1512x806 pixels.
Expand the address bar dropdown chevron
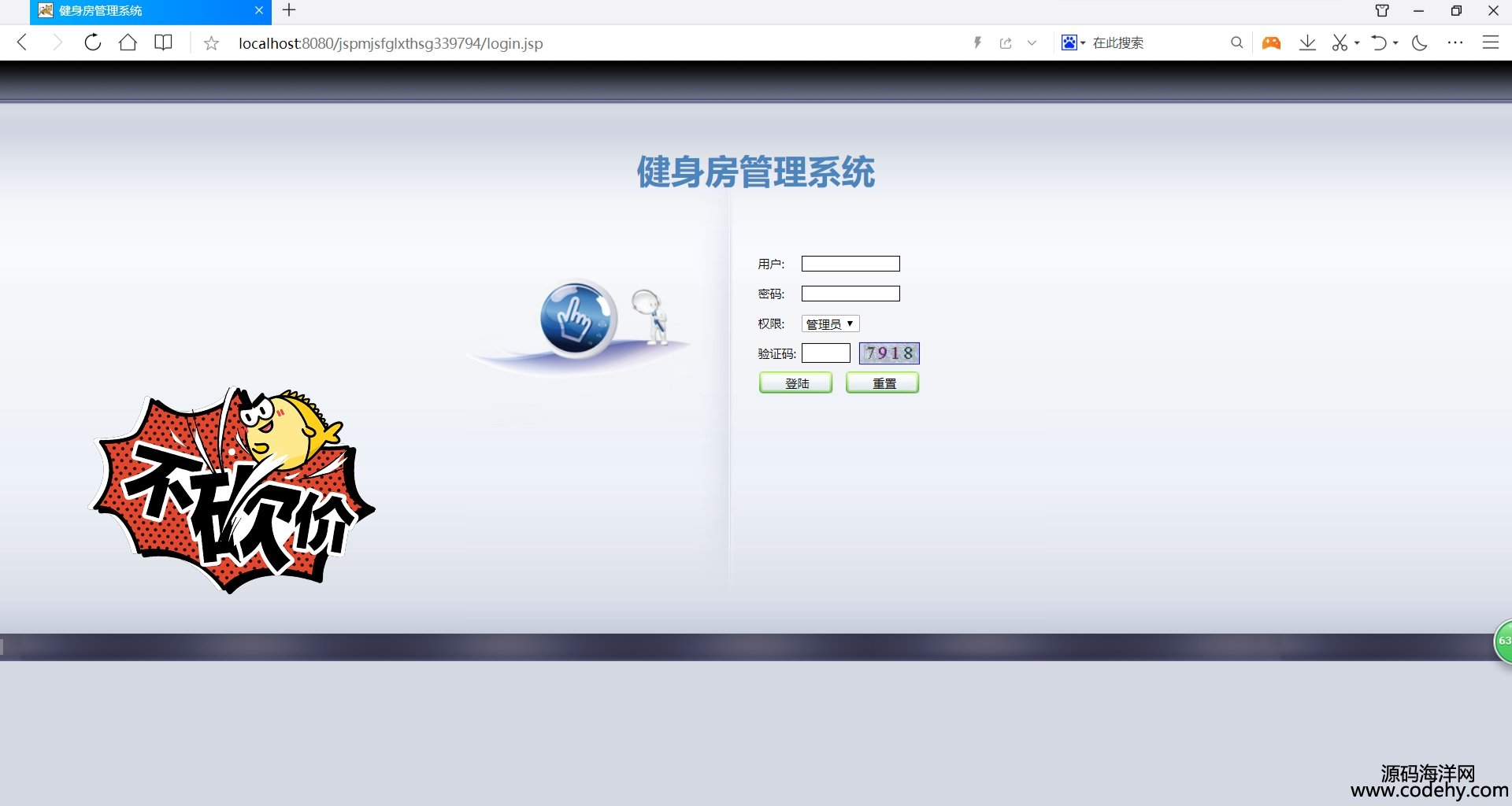[x=1032, y=43]
